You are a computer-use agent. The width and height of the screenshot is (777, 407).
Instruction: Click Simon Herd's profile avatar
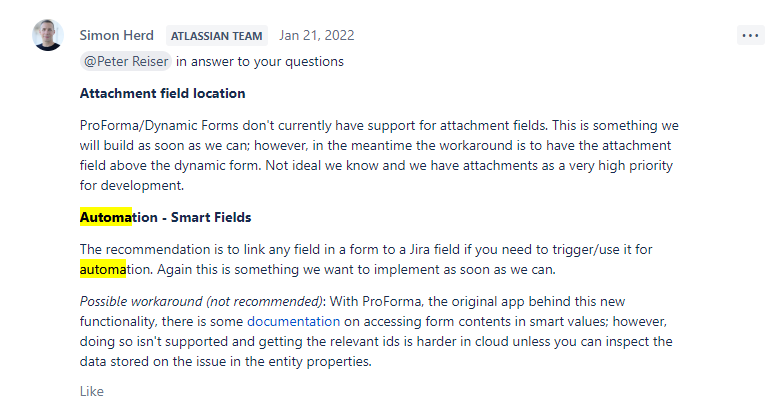click(x=48, y=35)
